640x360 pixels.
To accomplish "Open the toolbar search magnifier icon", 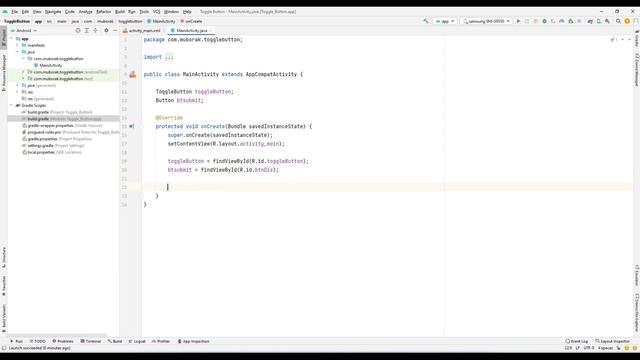I will (x=618, y=21).
